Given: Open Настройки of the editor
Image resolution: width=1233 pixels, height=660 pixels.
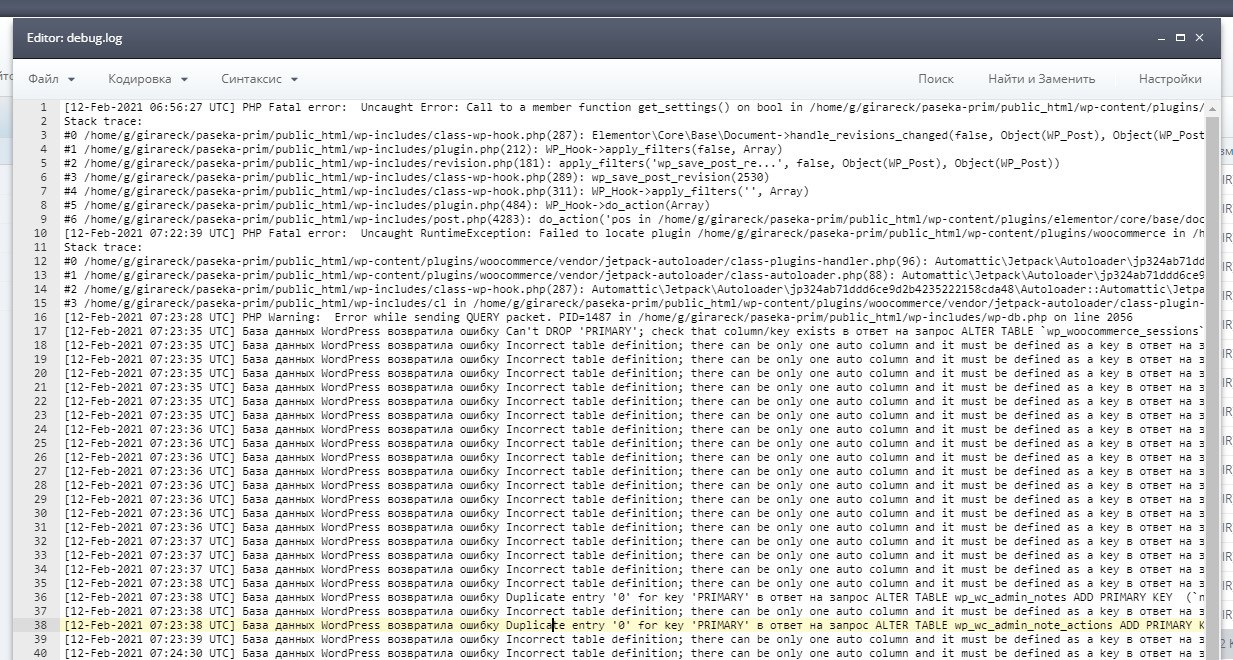Looking at the screenshot, I should pos(1169,79).
